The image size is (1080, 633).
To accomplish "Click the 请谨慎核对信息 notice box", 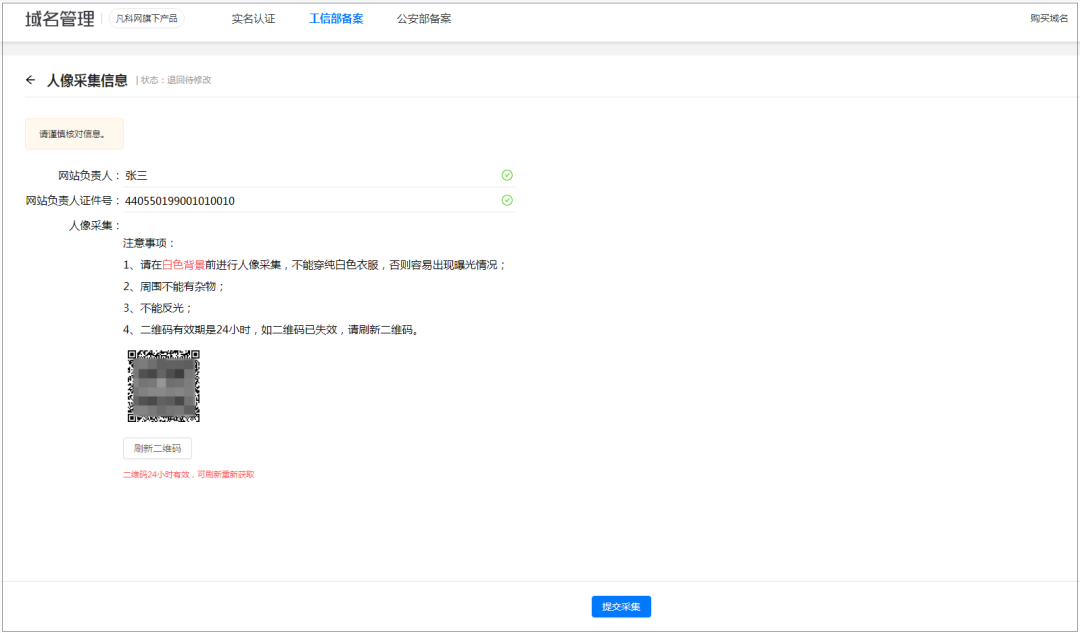I will click(x=74, y=134).
